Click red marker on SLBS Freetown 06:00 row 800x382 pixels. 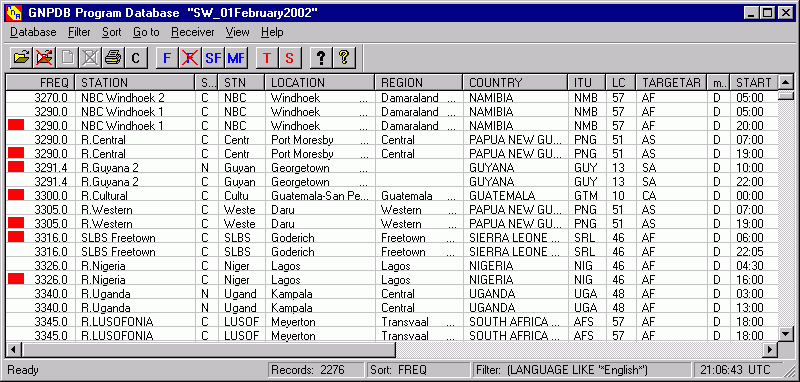(x=16, y=237)
